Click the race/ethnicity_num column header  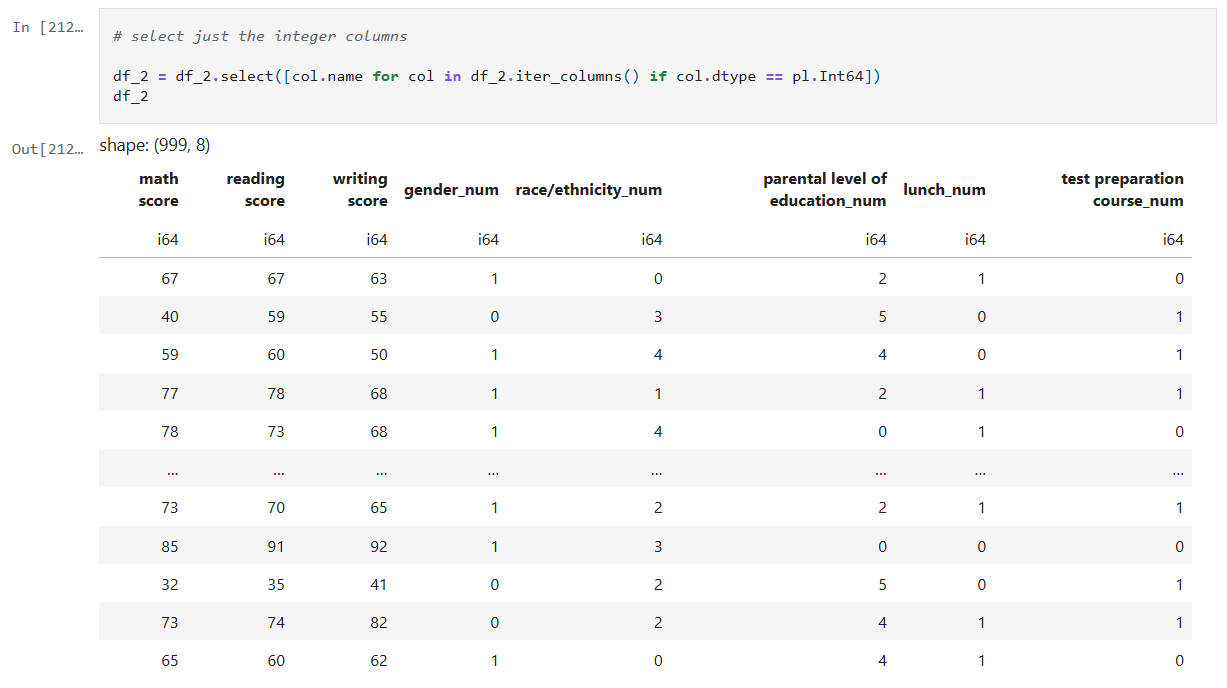[588, 190]
